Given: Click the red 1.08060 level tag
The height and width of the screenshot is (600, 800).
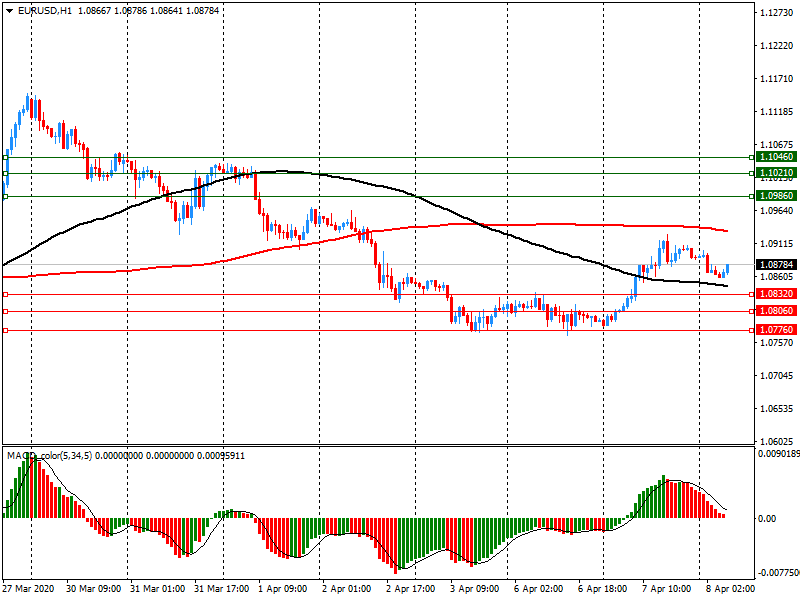Looking at the screenshot, I should tap(776, 311).
